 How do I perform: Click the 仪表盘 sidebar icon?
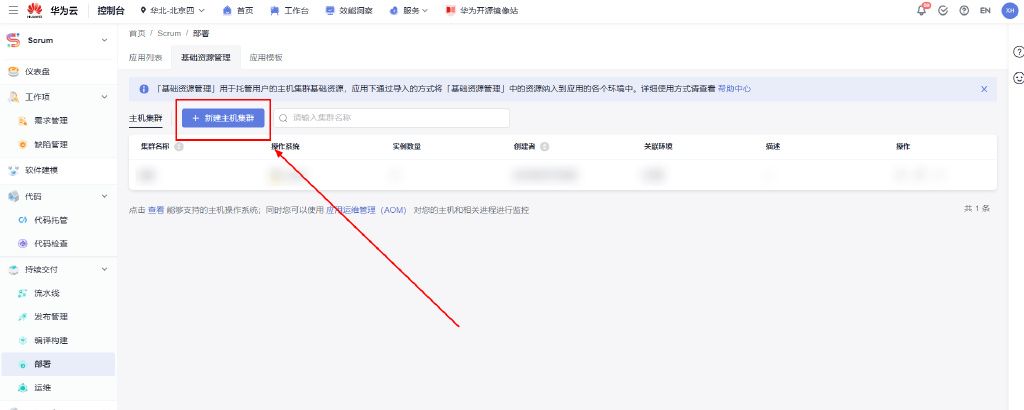coord(14,71)
